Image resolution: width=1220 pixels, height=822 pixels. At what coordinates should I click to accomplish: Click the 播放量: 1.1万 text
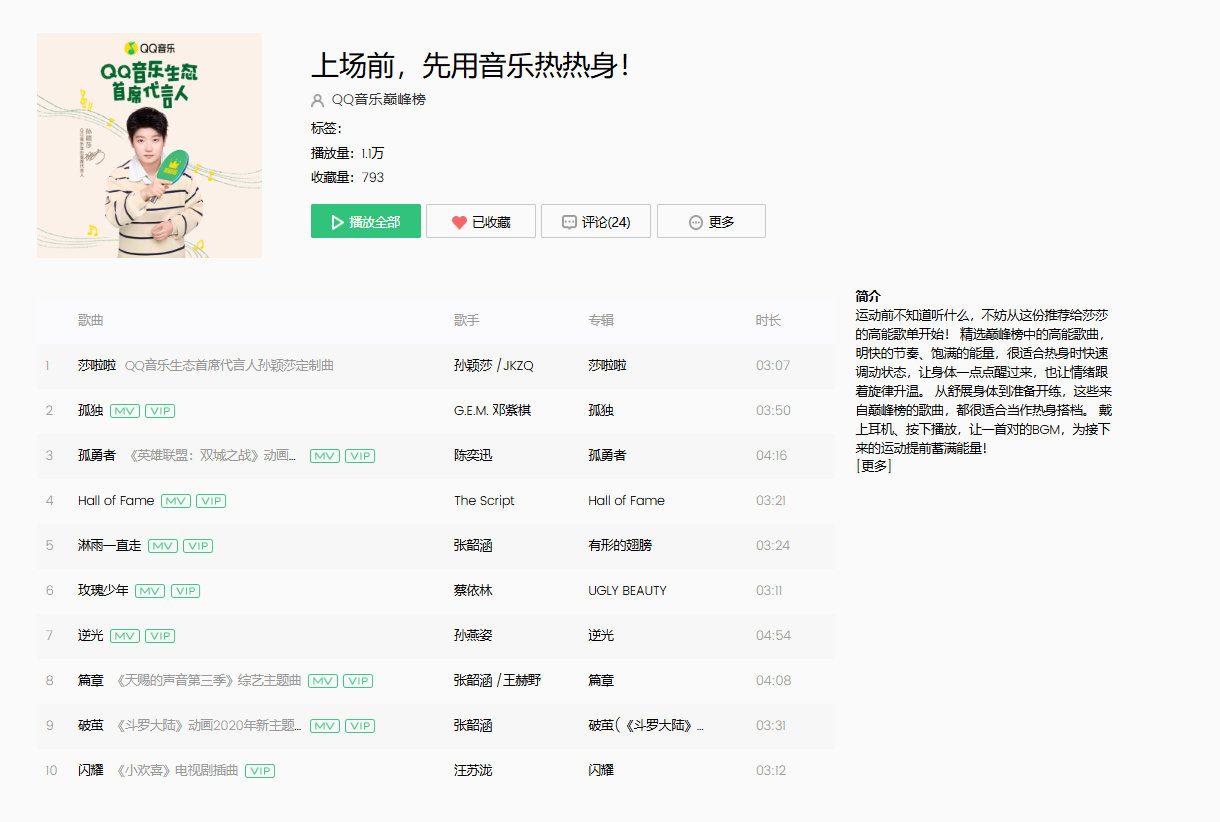coord(347,153)
